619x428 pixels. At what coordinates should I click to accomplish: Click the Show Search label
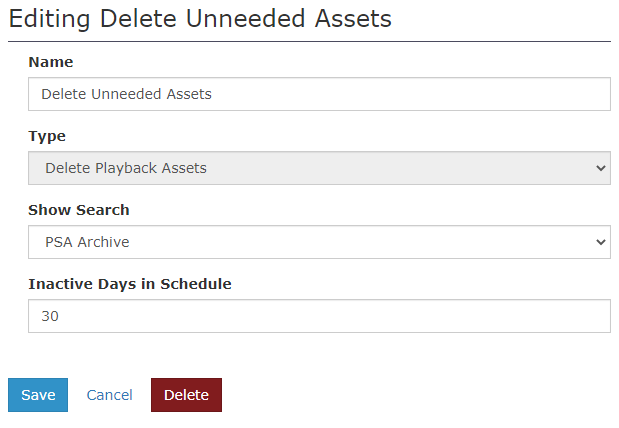(x=79, y=210)
